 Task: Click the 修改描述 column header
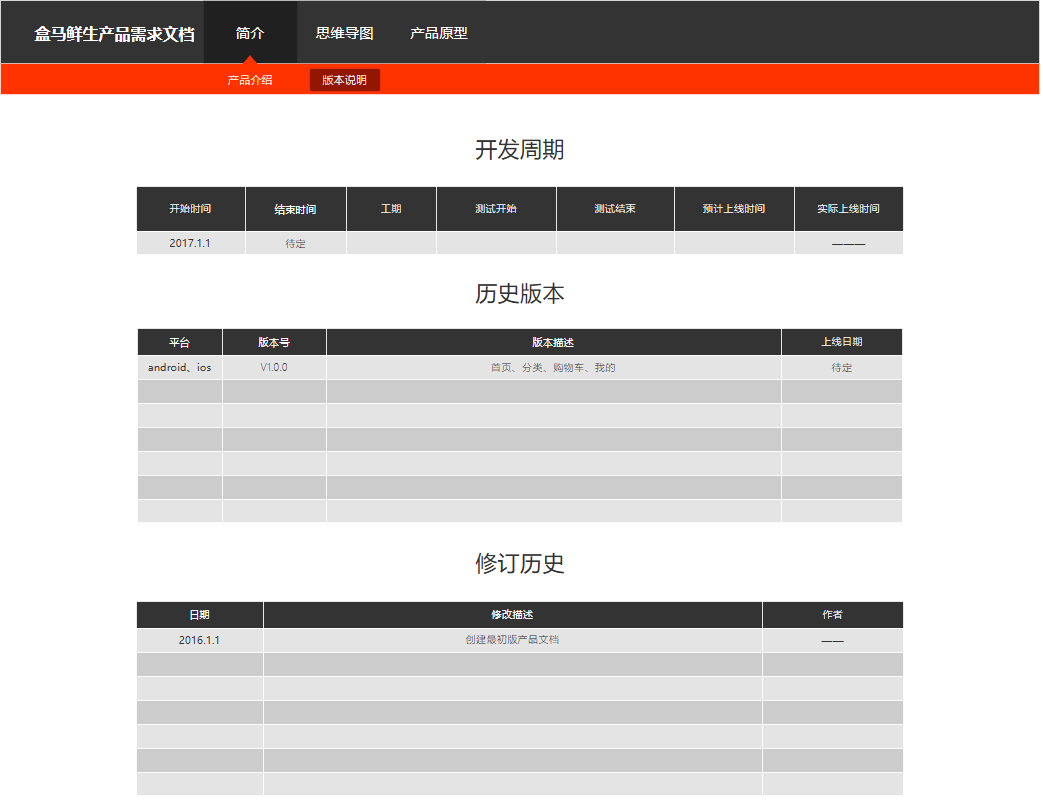click(512, 614)
